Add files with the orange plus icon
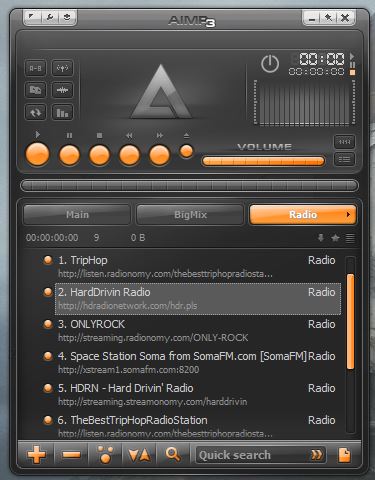Screen dimensions: 375x480 pos(37,455)
